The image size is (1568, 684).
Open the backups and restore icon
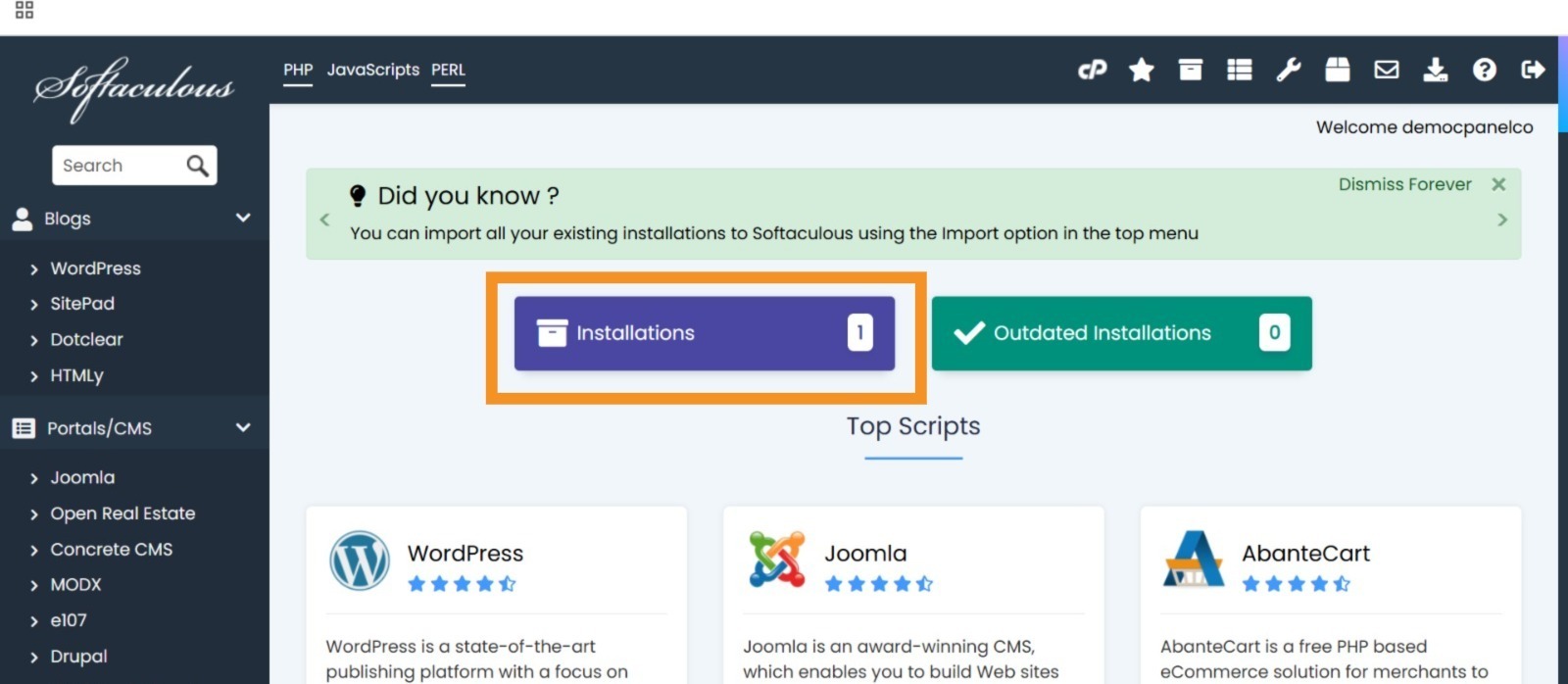(1337, 70)
